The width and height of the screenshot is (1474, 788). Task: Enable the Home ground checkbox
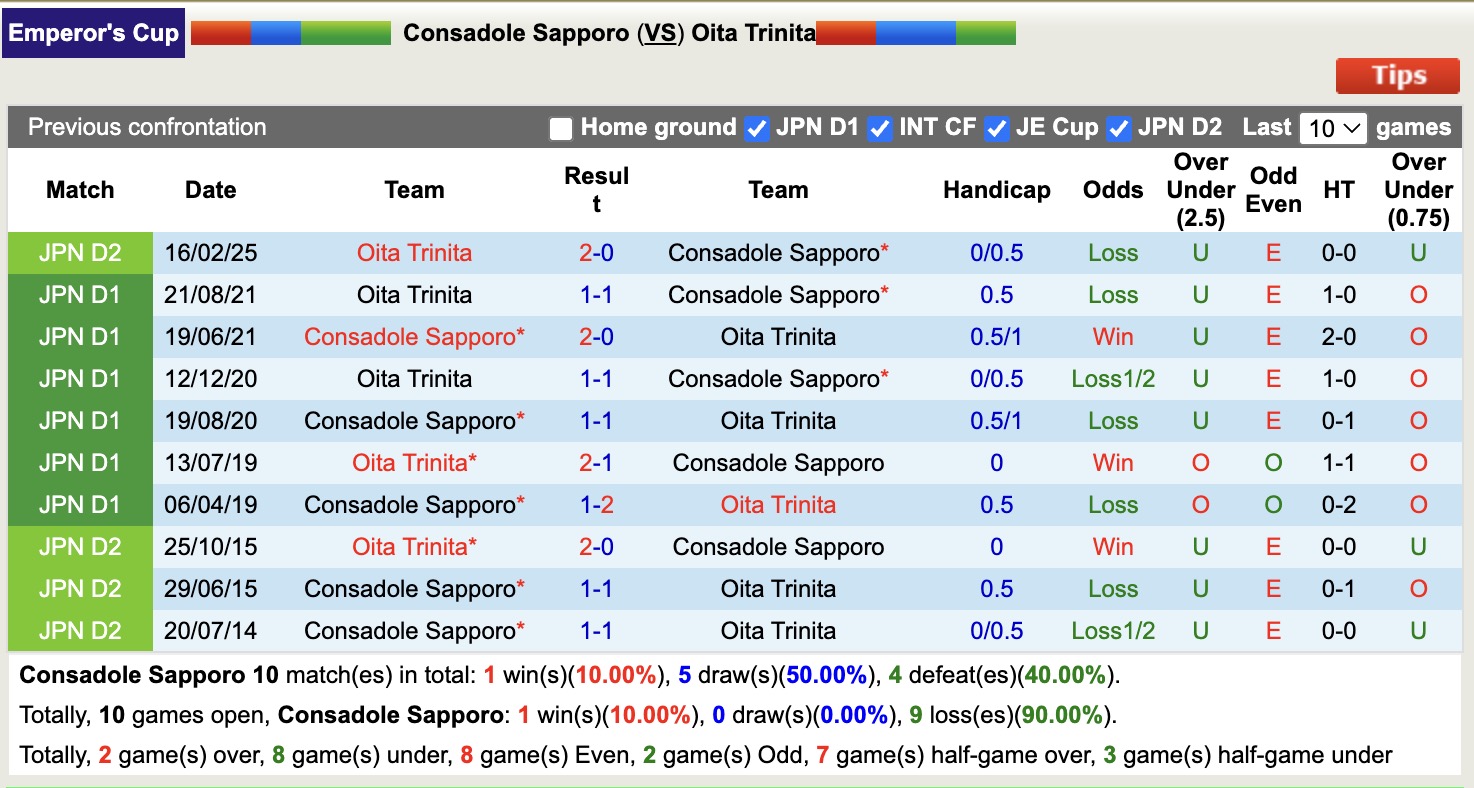(560, 128)
